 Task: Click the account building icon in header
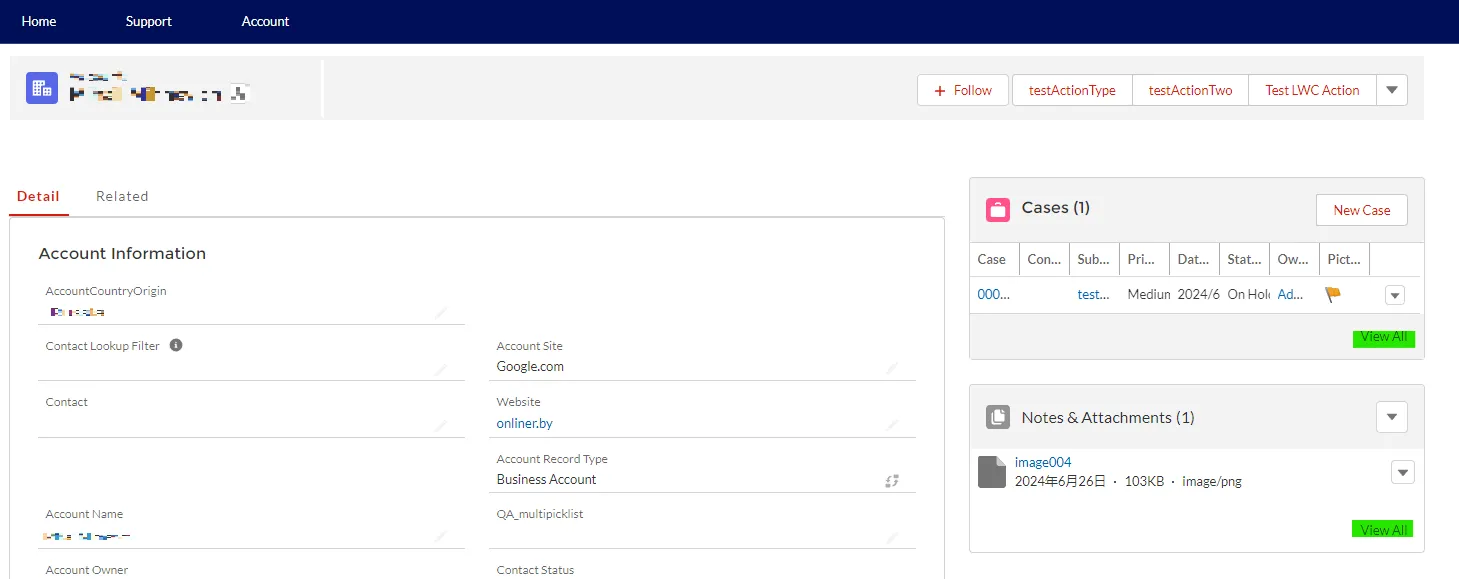tap(41, 88)
